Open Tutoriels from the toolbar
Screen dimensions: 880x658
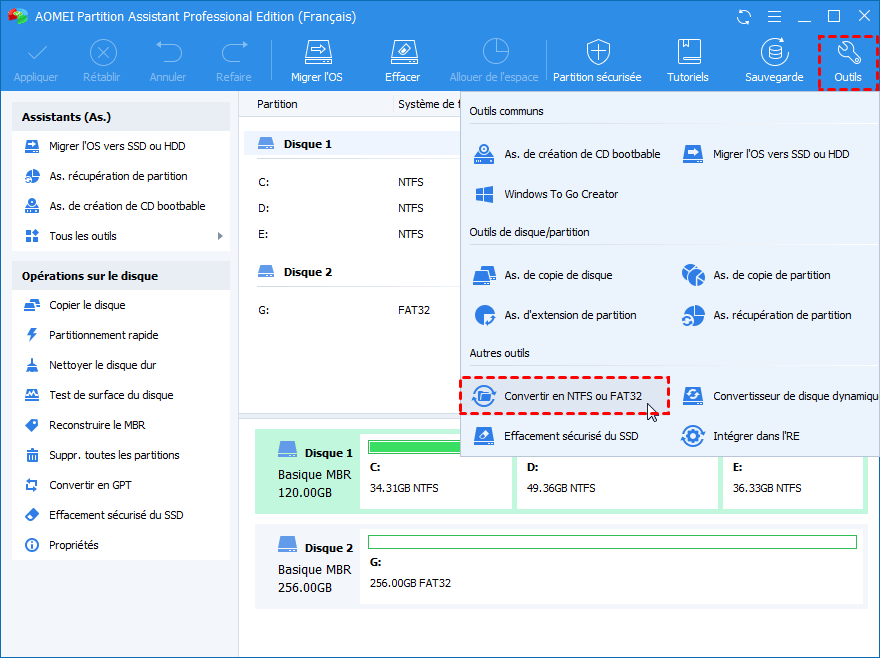click(688, 62)
